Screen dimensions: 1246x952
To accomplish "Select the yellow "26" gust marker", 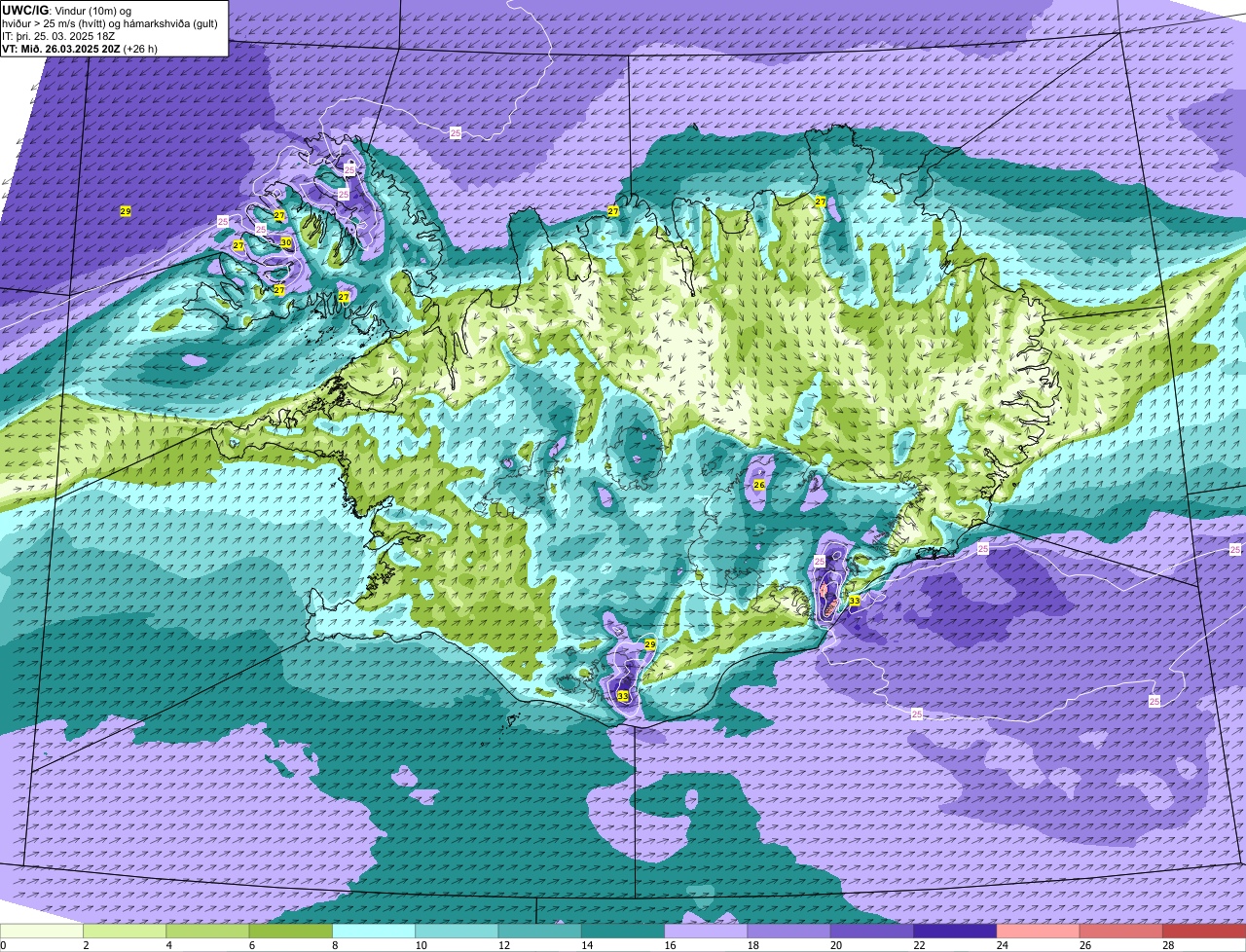I will tap(759, 485).
